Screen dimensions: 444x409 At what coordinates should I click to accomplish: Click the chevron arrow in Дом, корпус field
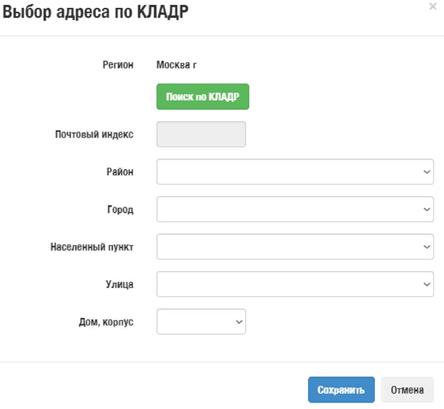click(x=239, y=322)
